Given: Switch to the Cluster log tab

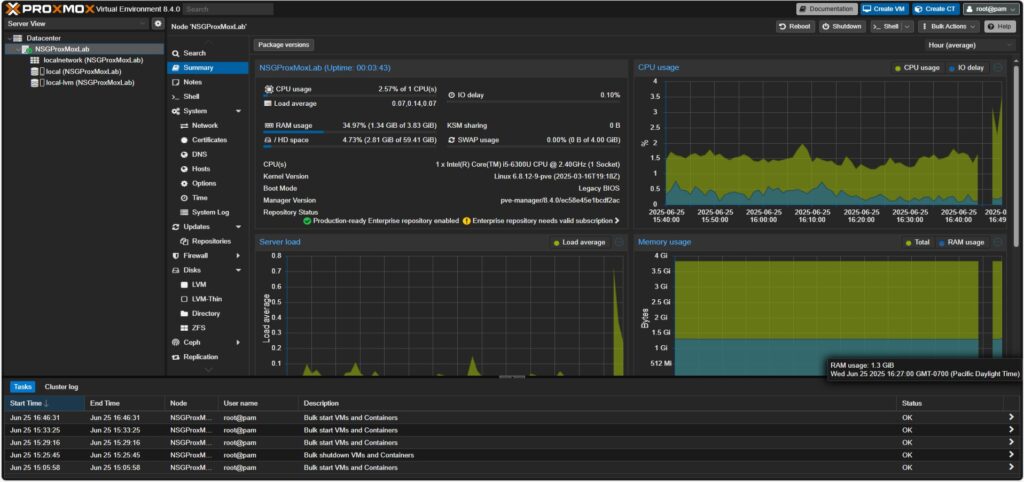Looking at the screenshot, I should click(61, 387).
